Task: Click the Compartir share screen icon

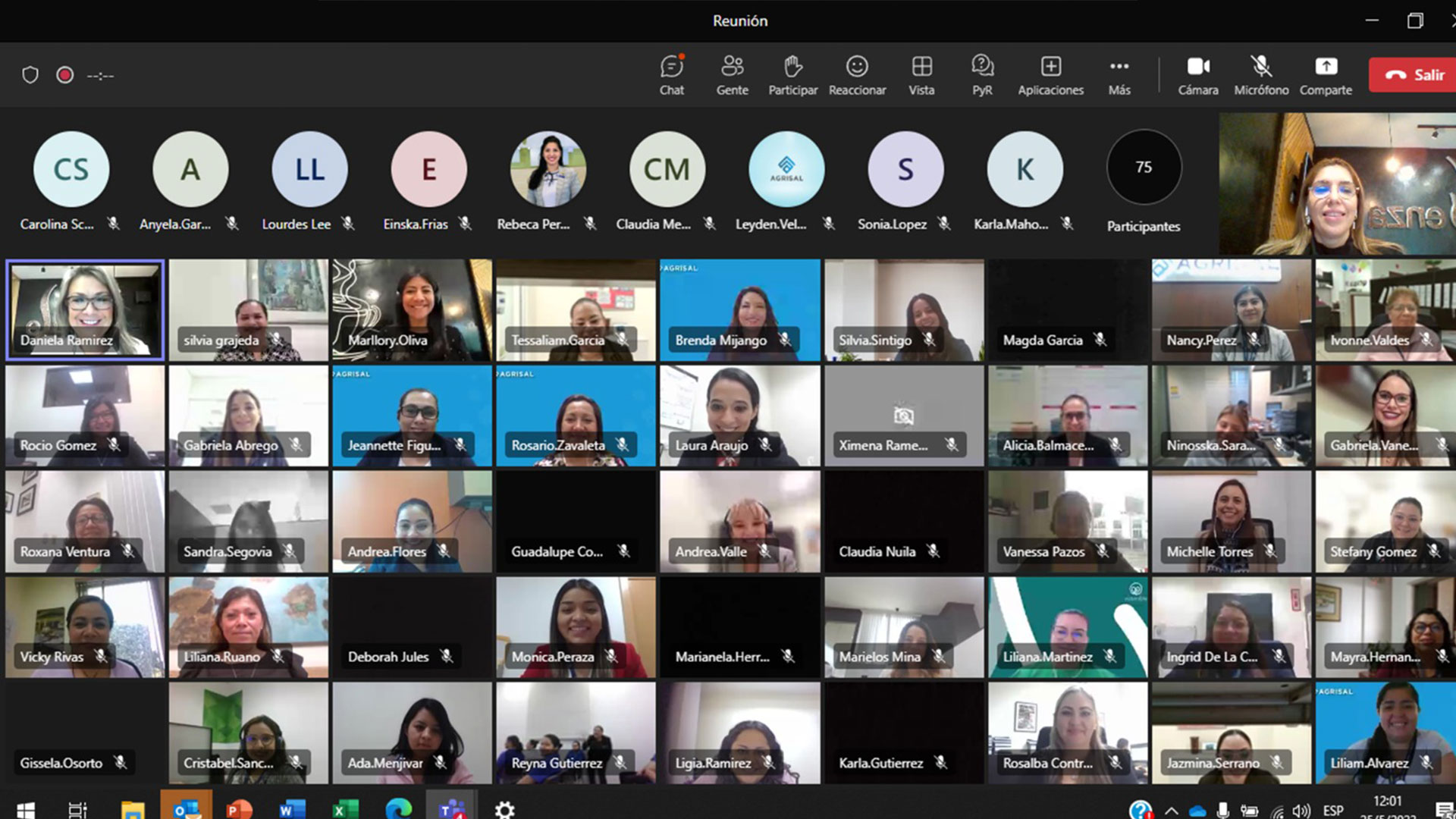Action: [x=1326, y=75]
